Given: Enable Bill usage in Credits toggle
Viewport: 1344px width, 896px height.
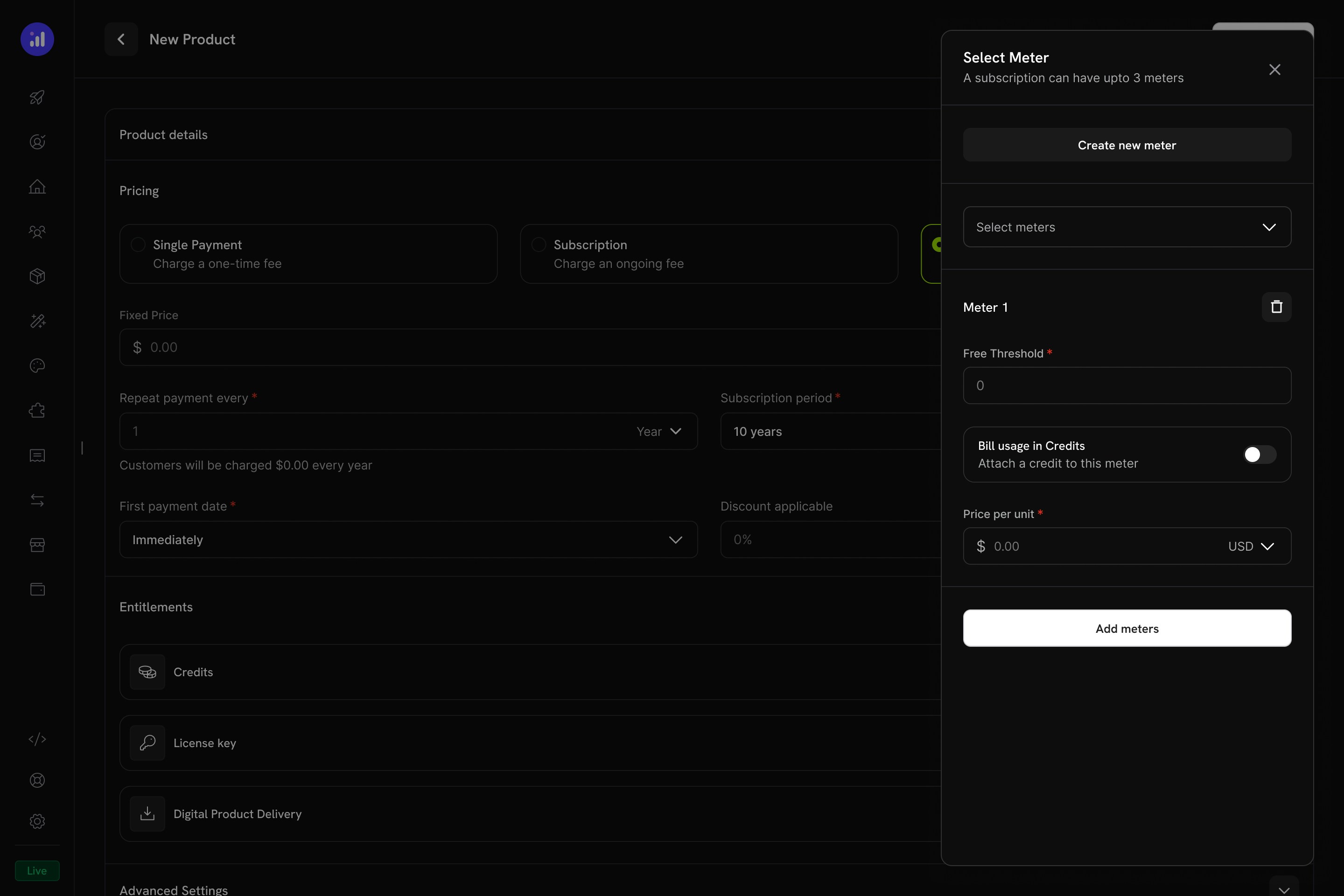Looking at the screenshot, I should click(x=1259, y=454).
